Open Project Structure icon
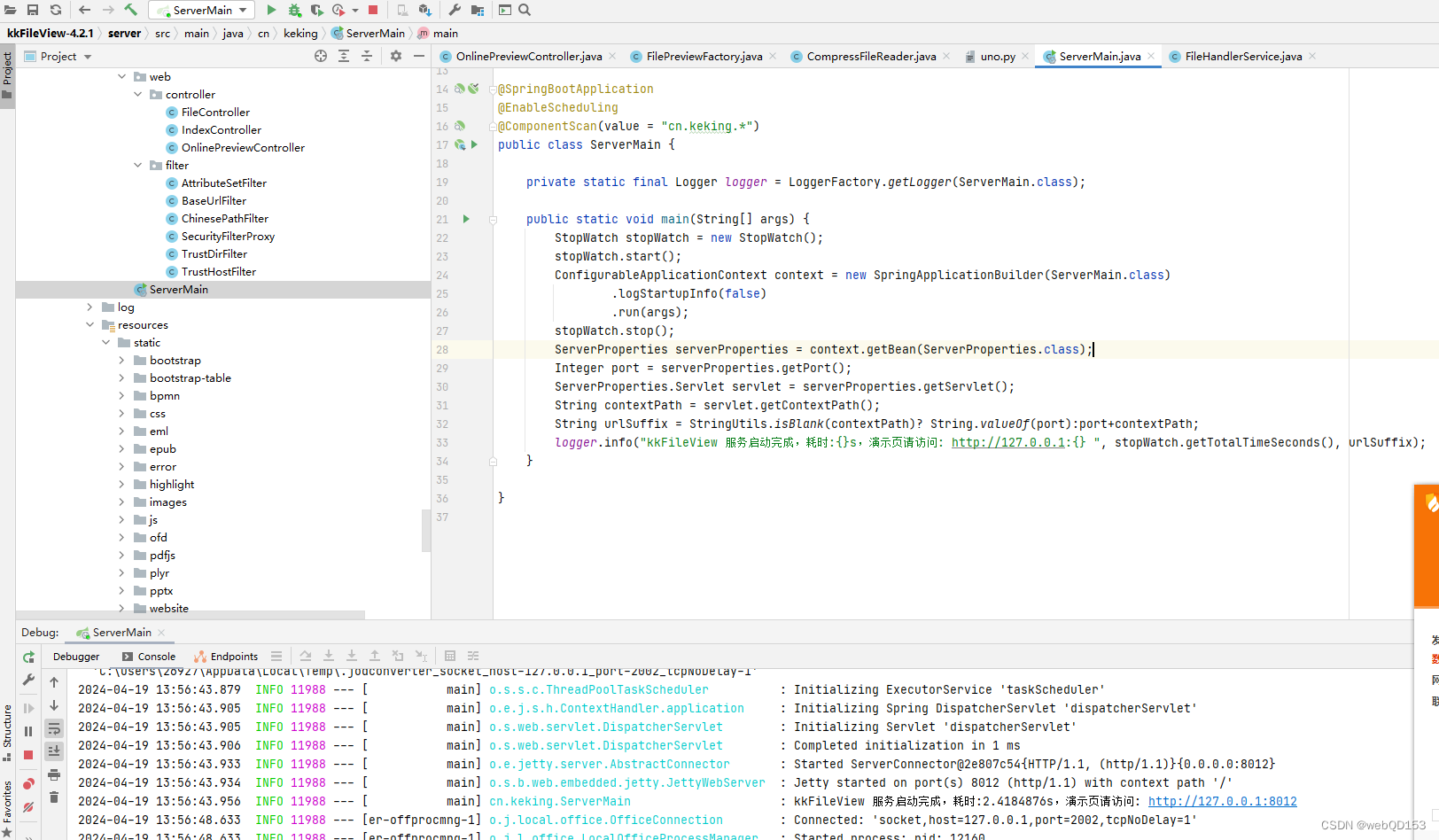The image size is (1439, 840). coord(478,10)
